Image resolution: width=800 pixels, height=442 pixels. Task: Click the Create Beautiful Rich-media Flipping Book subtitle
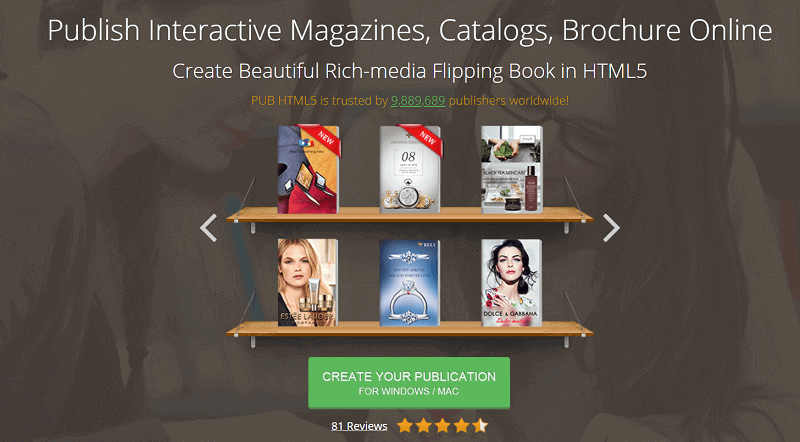(410, 71)
